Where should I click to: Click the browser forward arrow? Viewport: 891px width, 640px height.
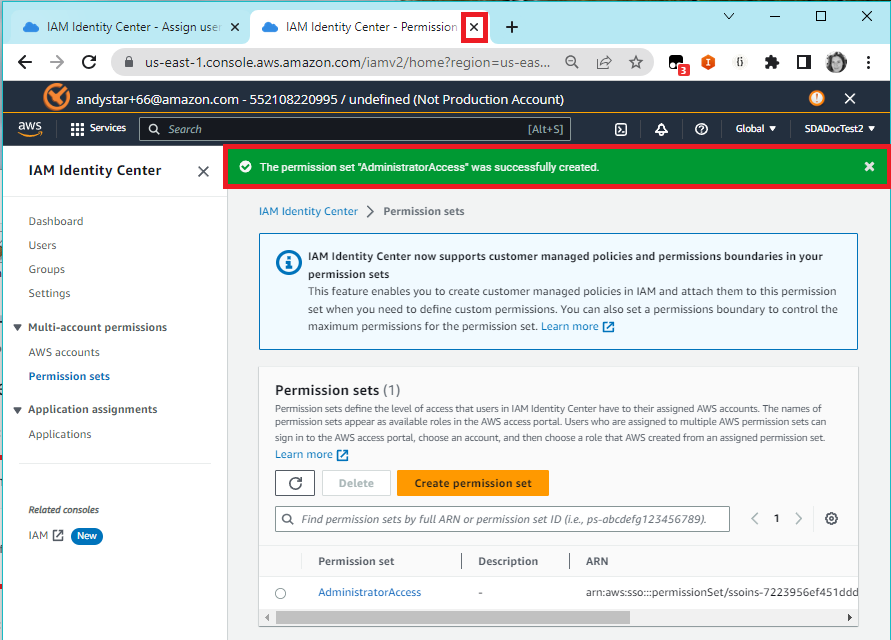[57, 62]
